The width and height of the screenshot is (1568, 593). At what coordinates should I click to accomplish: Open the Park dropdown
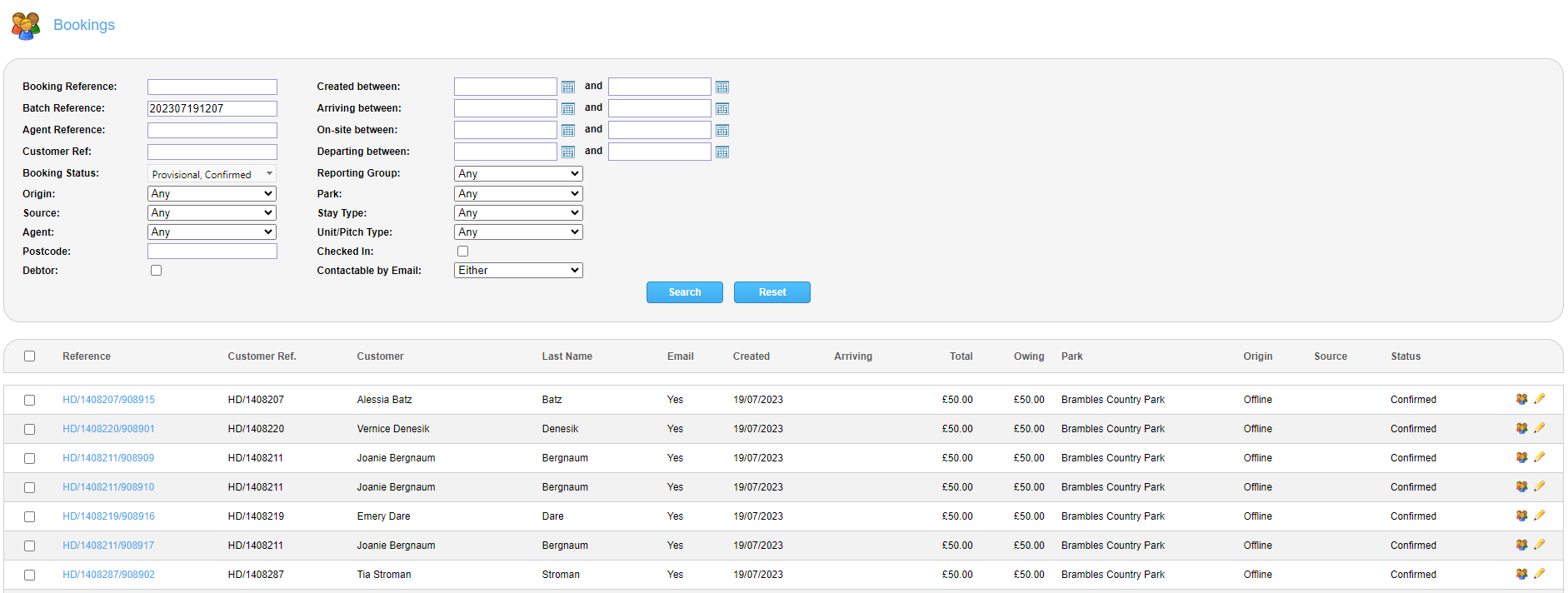point(517,193)
